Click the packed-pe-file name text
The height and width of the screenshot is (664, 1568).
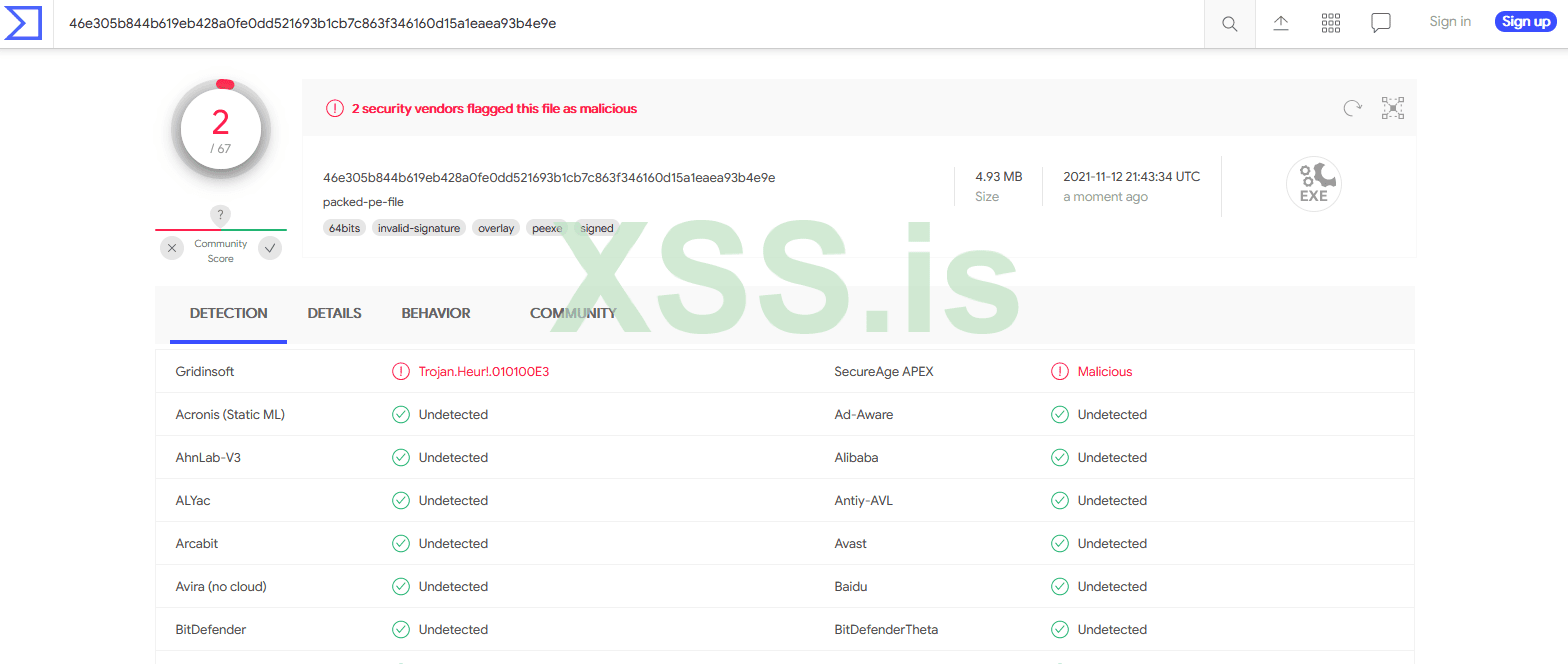(363, 202)
